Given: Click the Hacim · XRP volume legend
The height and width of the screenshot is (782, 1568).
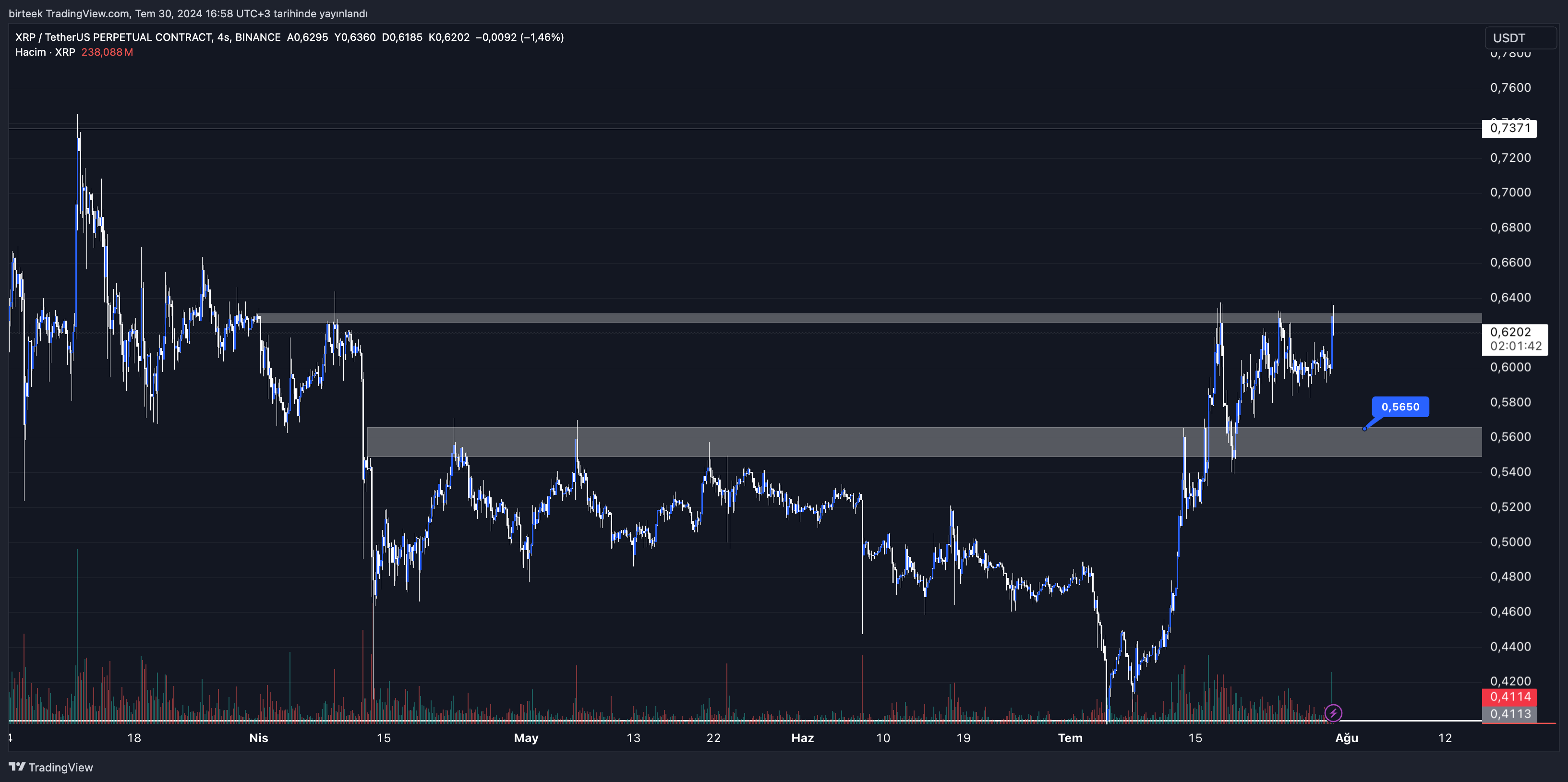Looking at the screenshot, I should coord(45,52).
